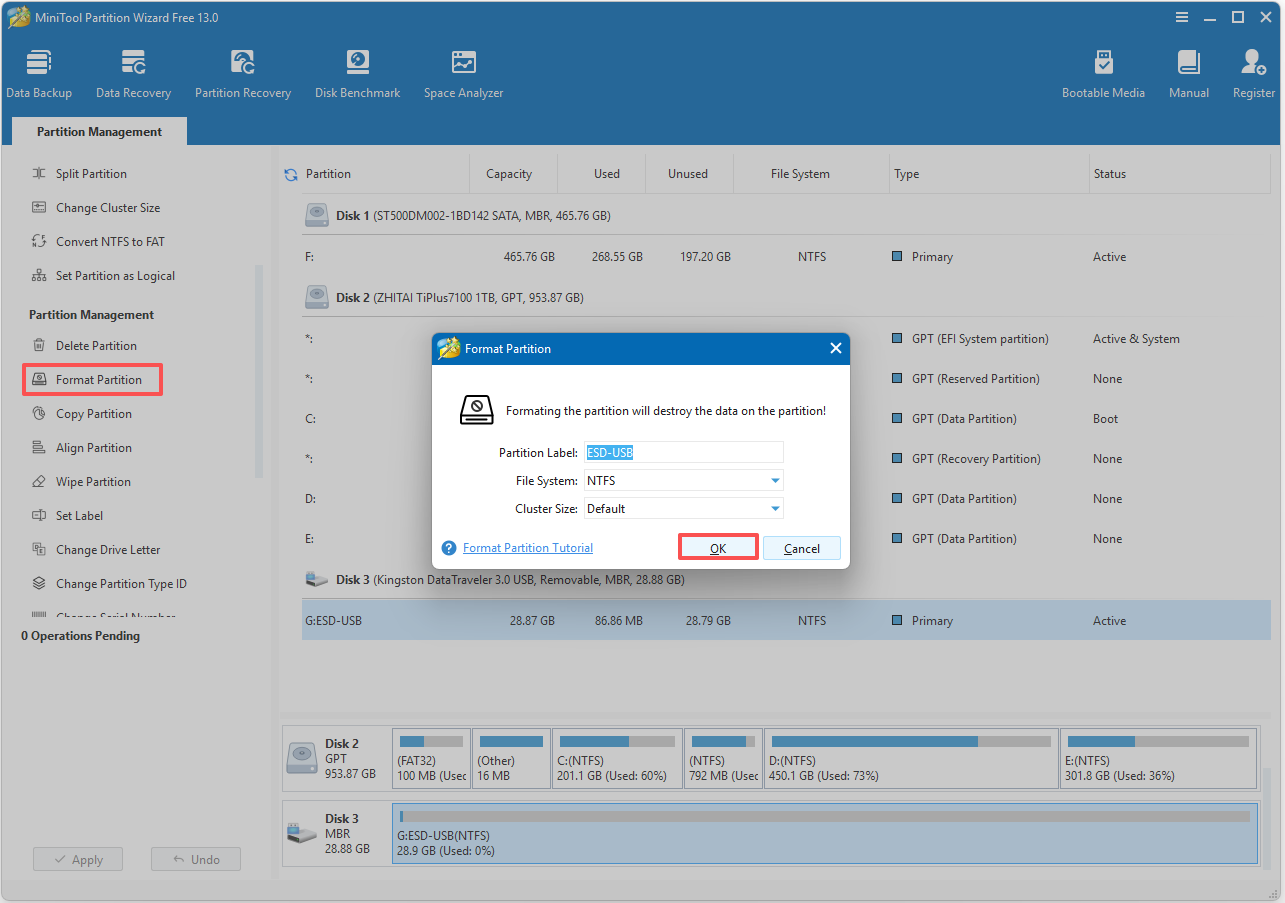This screenshot has width=1285, height=903.
Task: Switch to the Partition Management tab
Action: 98,131
